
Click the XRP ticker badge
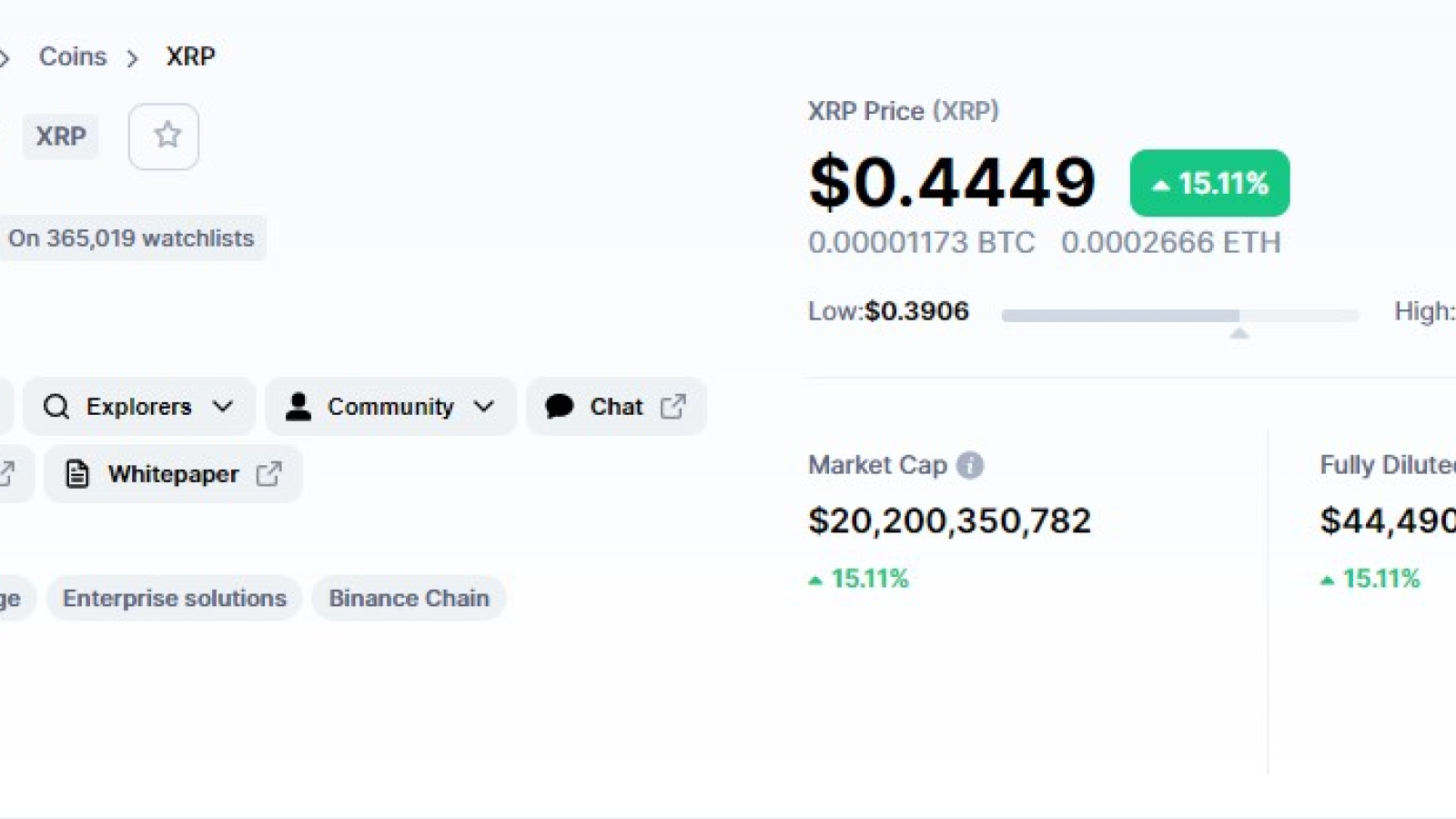coord(61,136)
